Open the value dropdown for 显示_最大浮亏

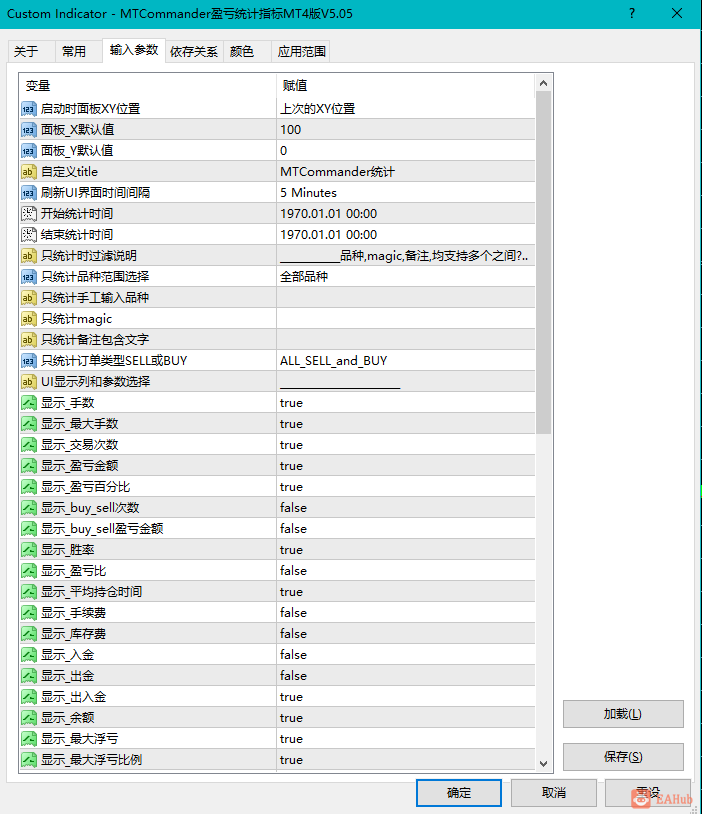(406, 739)
